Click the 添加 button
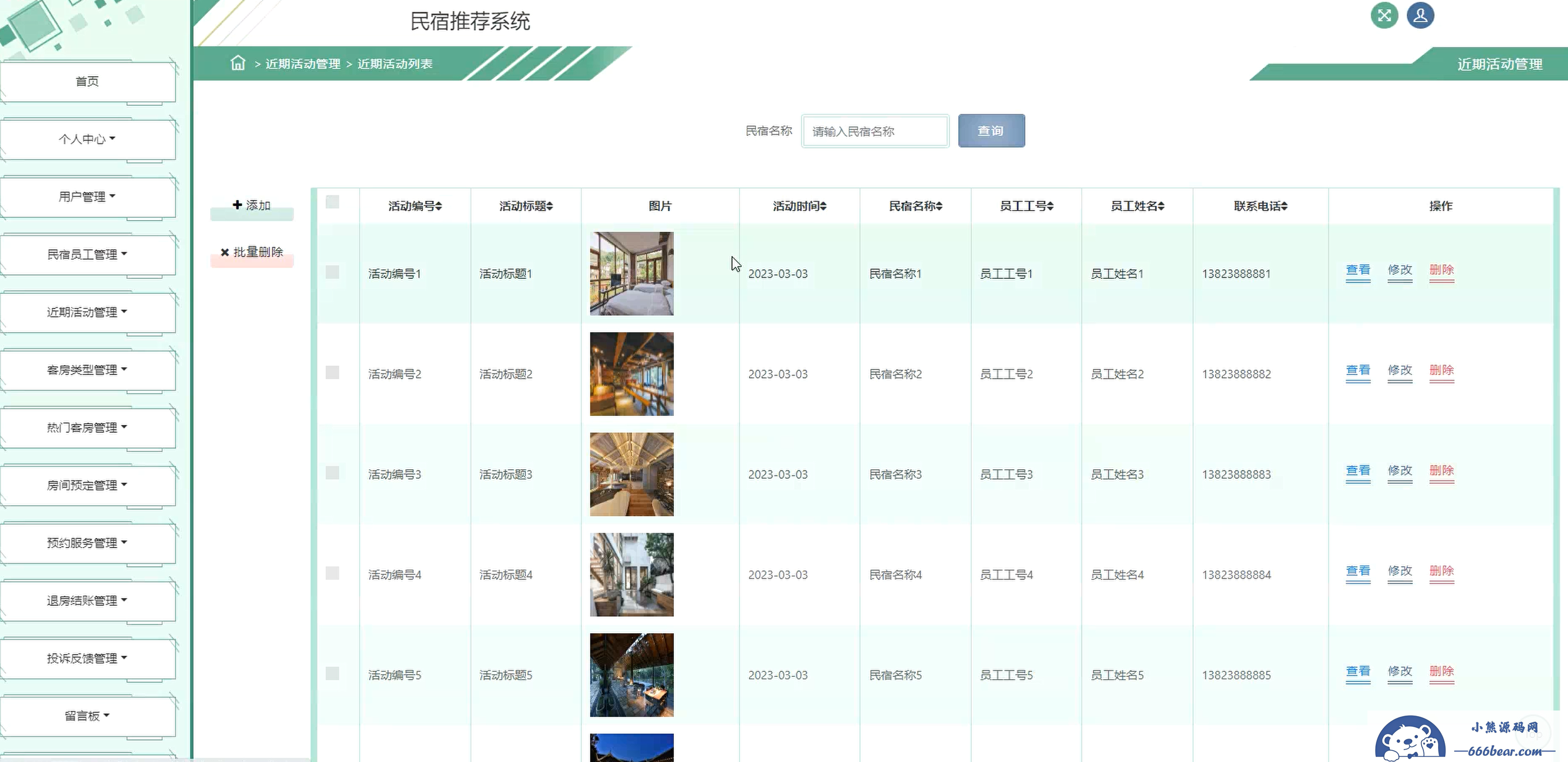The image size is (1568, 762). pos(252,205)
